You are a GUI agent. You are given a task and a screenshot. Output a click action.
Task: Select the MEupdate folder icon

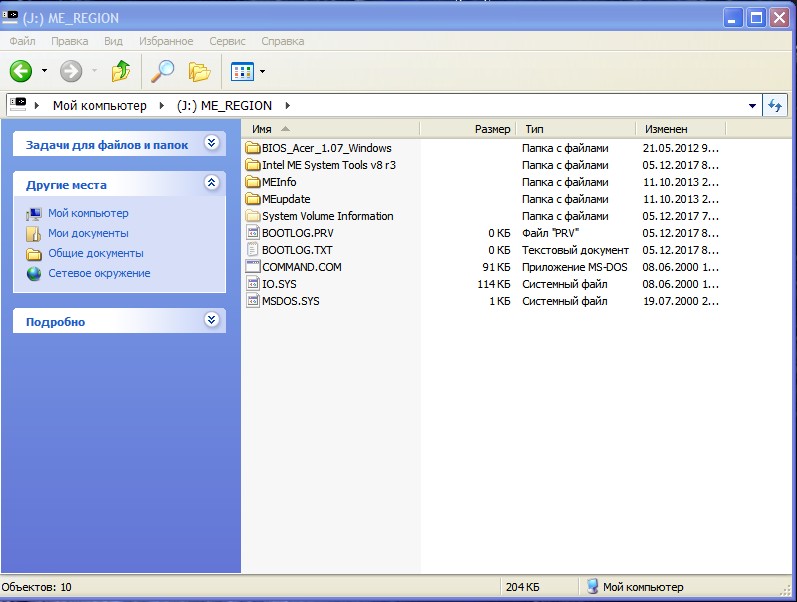pos(253,199)
